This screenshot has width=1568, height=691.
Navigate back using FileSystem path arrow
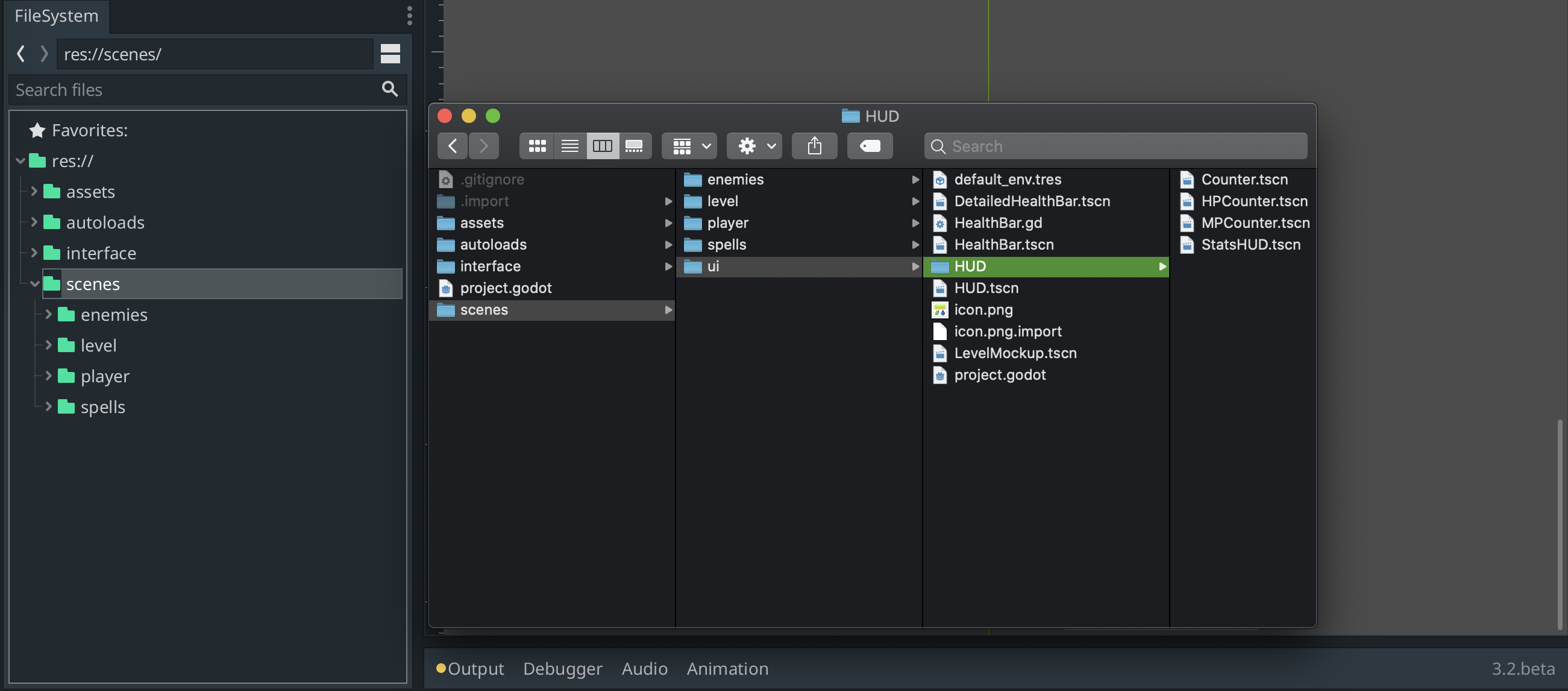pyautogui.click(x=20, y=54)
